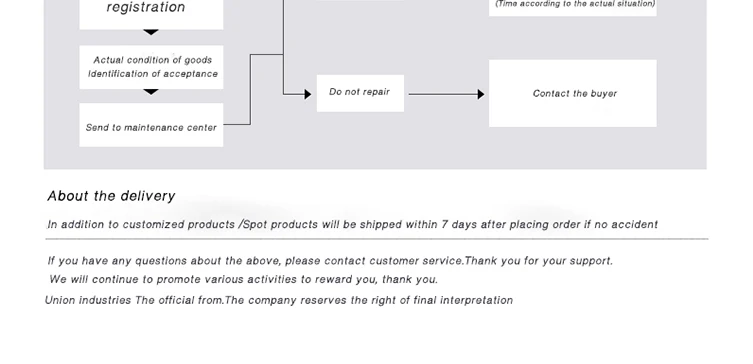Click the arrowhead pointing to 'Contact the buyer'
This screenshot has width=753, height=364.
point(481,94)
